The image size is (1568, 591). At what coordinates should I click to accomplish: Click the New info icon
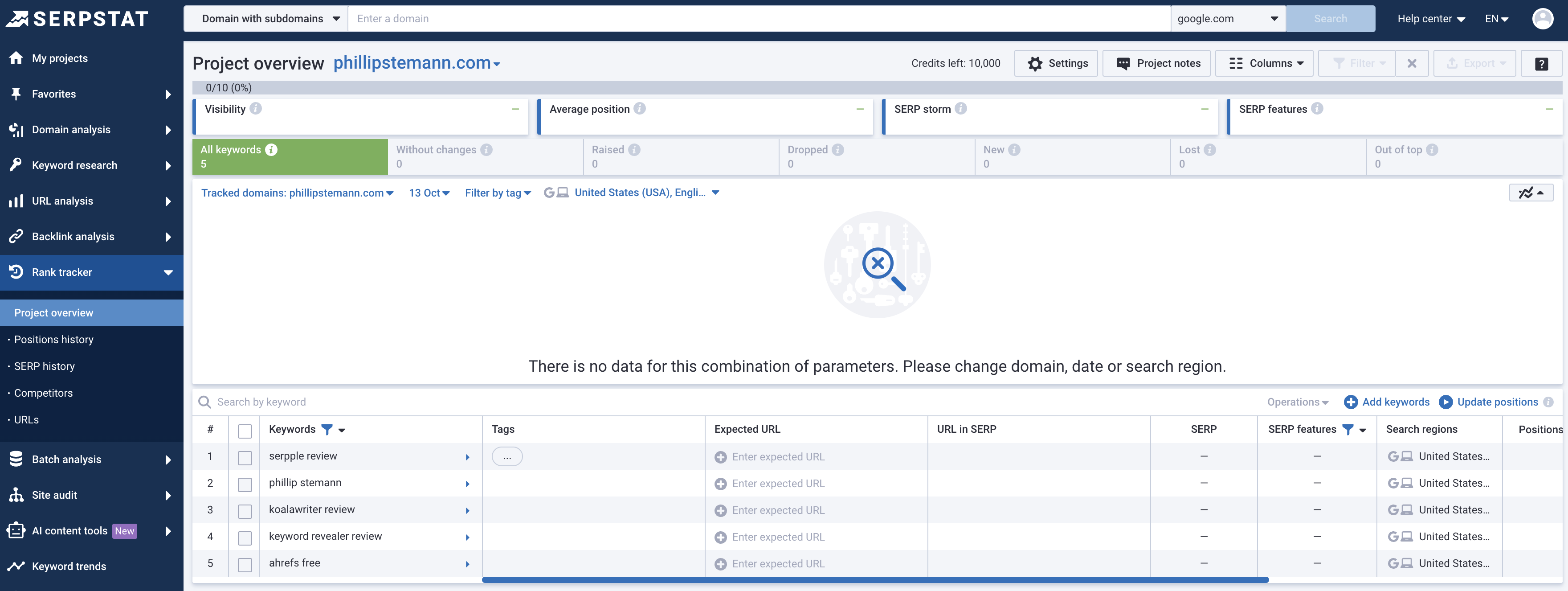pos(1014,149)
